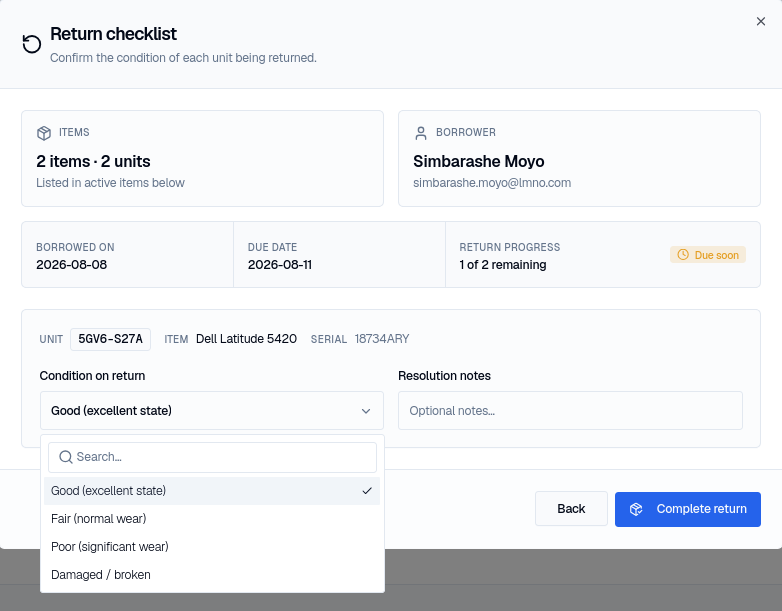Screen dimensions: 782x611
Task: Click serial number 18734ARY
Action: click(382, 339)
